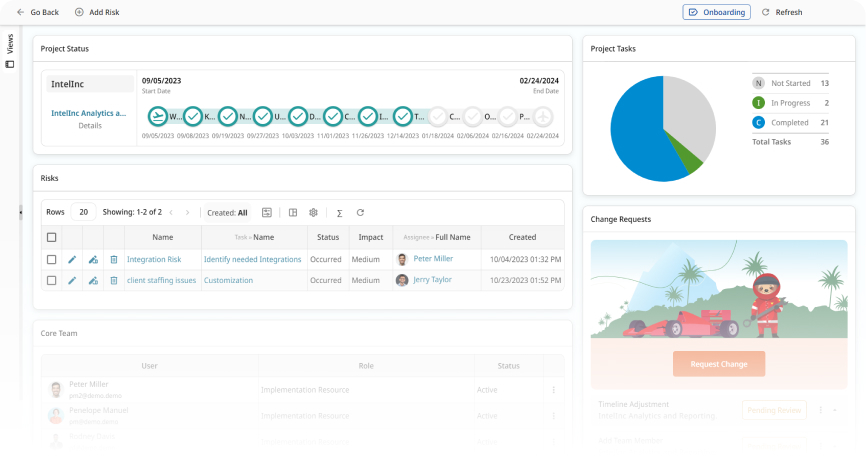
Task: Select the milestone dated 09/08/2023
Action: point(193,117)
